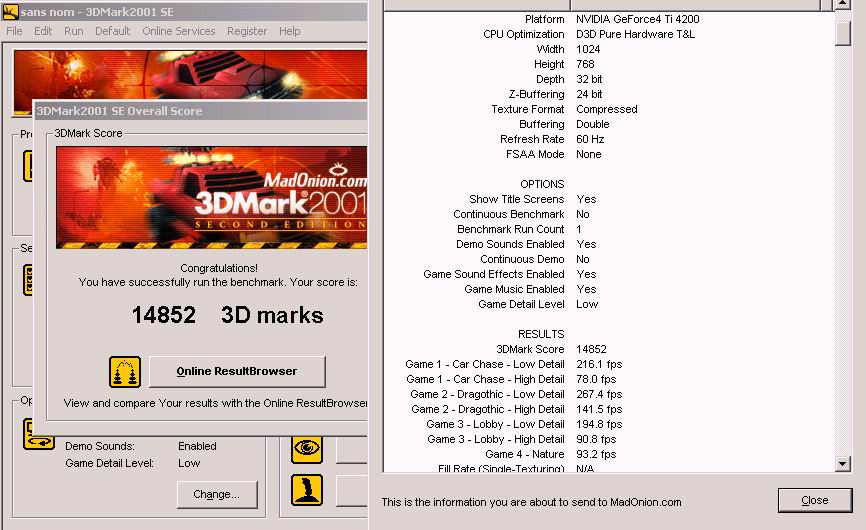This screenshot has height=530, width=866.
Task: Click the scrollbar down arrow in results list
Action: tap(844, 463)
